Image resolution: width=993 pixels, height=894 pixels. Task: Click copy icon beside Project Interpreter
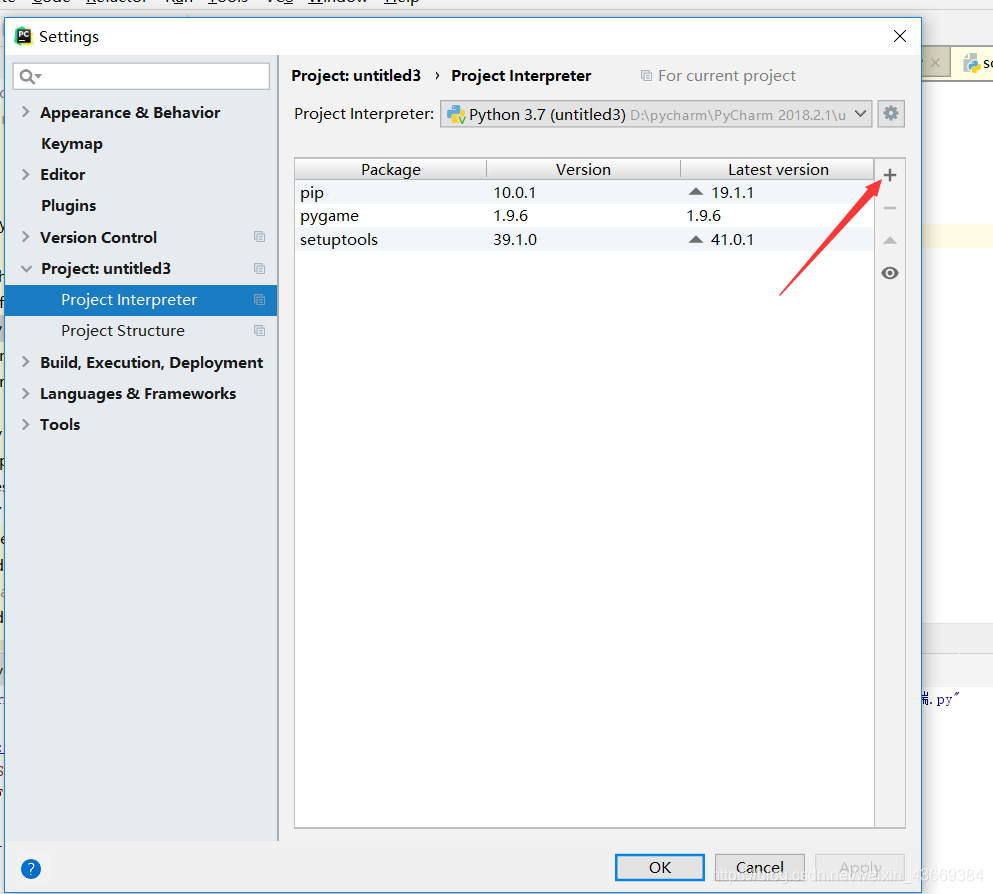point(260,299)
